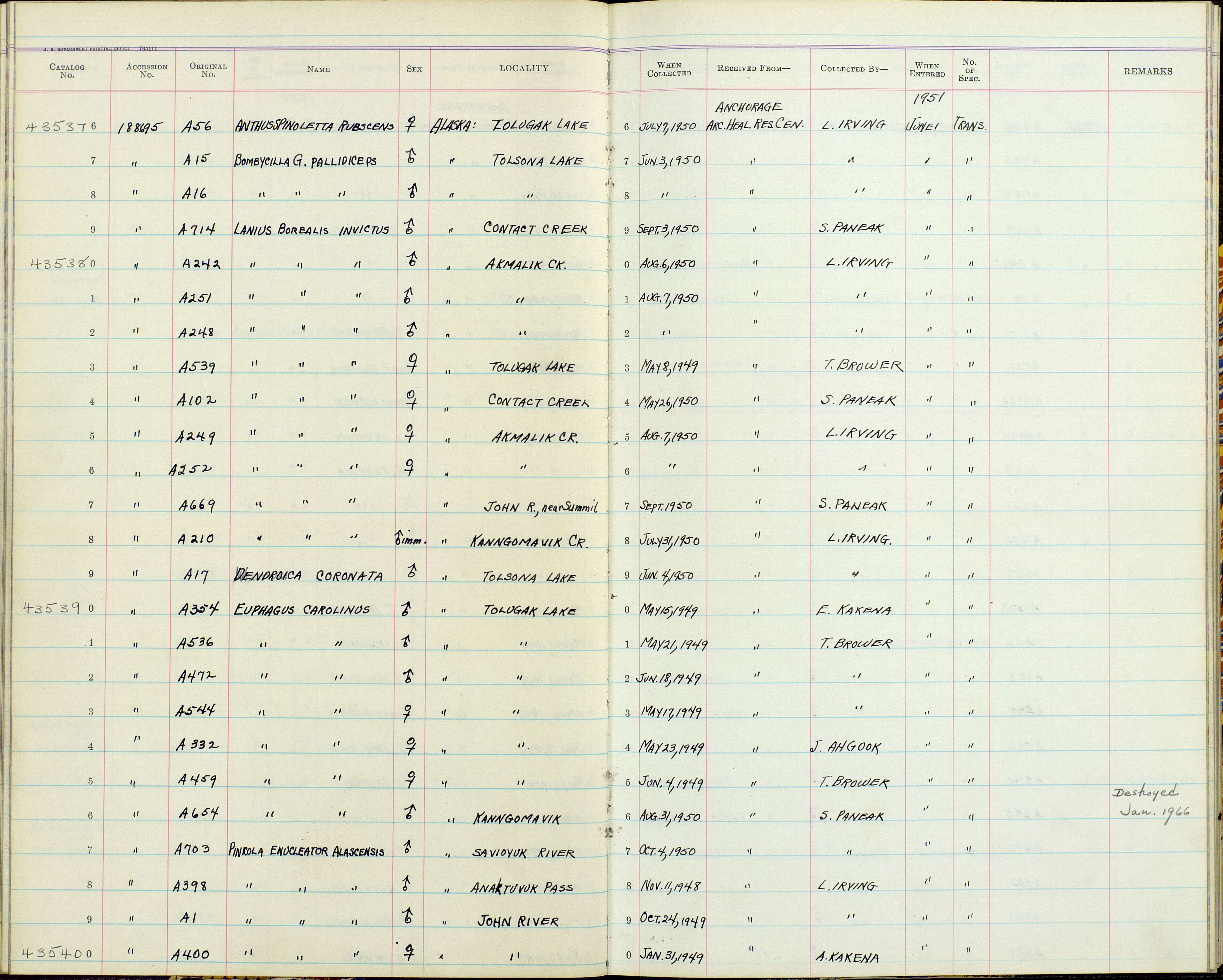
Task: Click the 'Catalog No.' column header
Action: pyautogui.click(x=67, y=71)
